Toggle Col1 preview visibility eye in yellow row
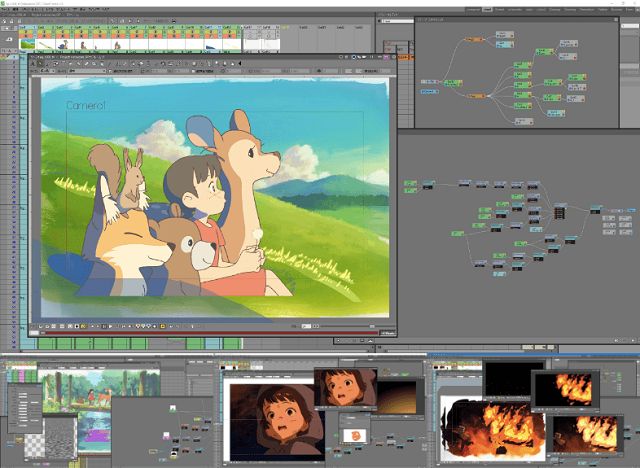Screen dimensions: 640x468 (x=26, y=32)
